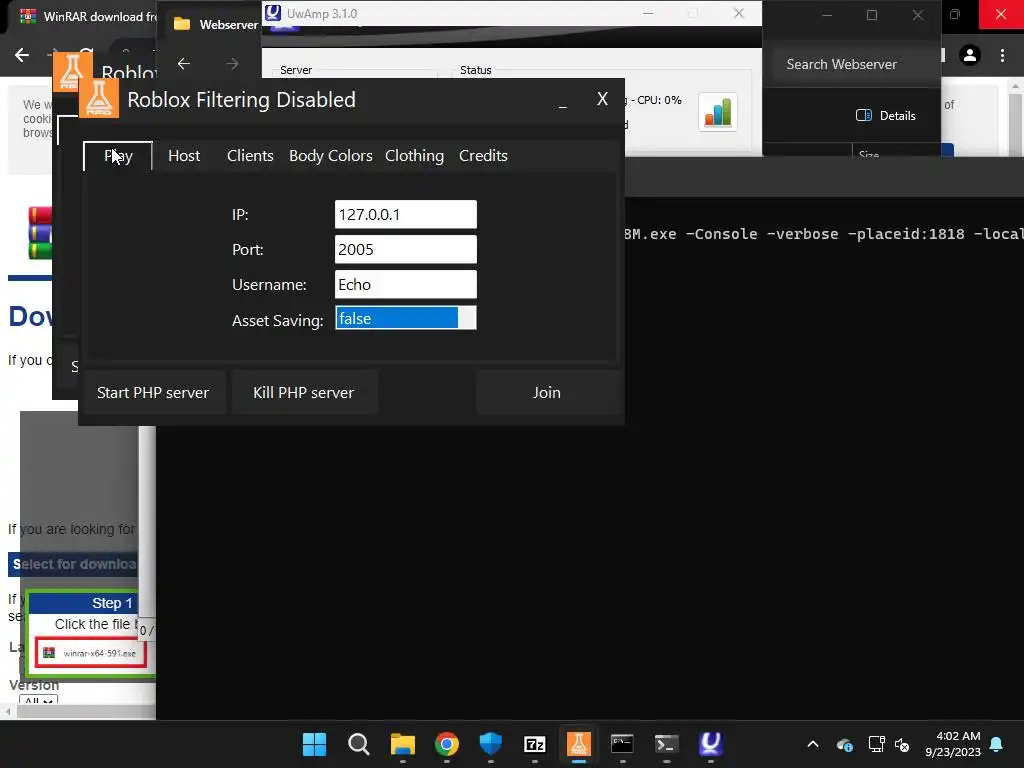Click Kill PHP server button
The image size is (1024, 768).
click(x=304, y=392)
